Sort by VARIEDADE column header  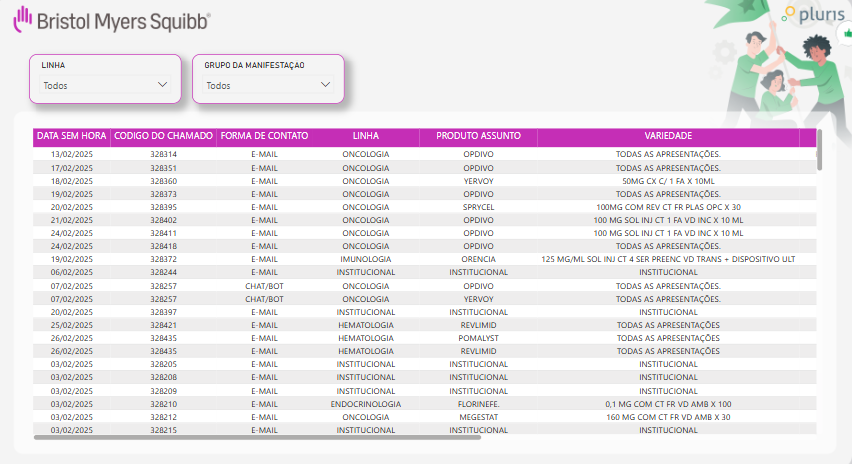pos(668,136)
